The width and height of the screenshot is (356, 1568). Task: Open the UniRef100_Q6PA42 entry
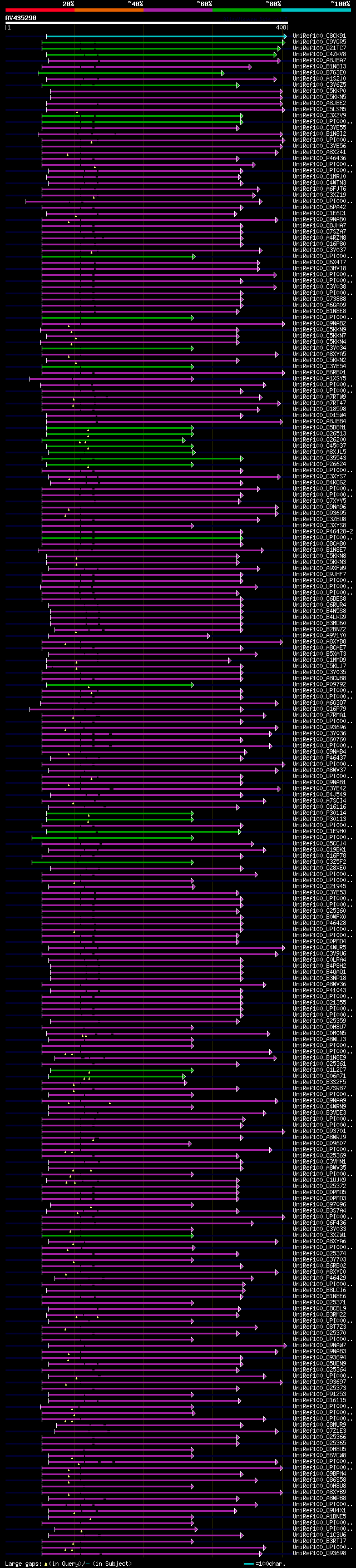[x=319, y=207]
